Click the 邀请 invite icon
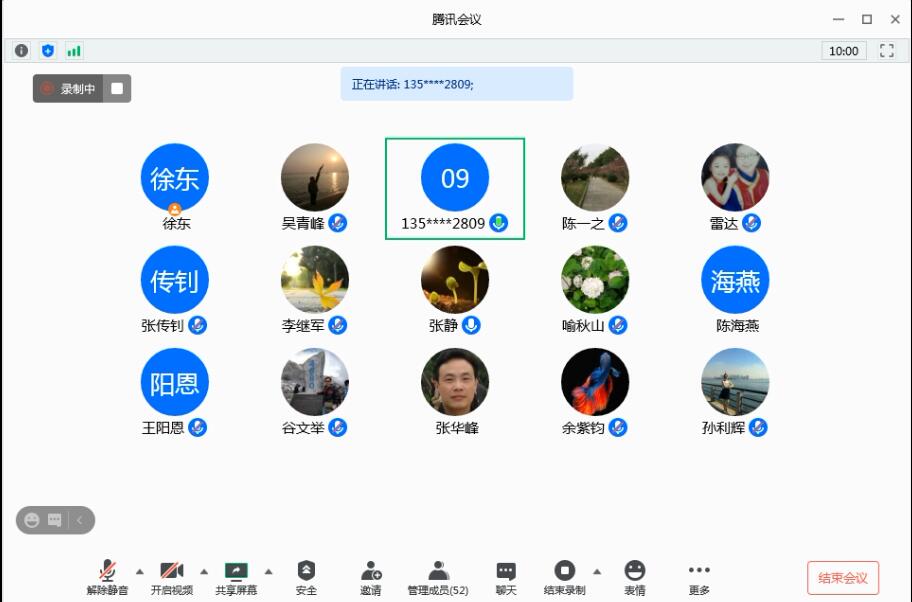The image size is (912, 602). [x=370, y=577]
